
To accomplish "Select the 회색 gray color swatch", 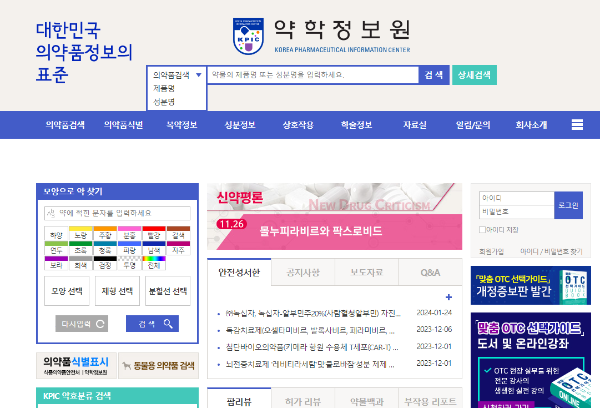I will point(81,263).
